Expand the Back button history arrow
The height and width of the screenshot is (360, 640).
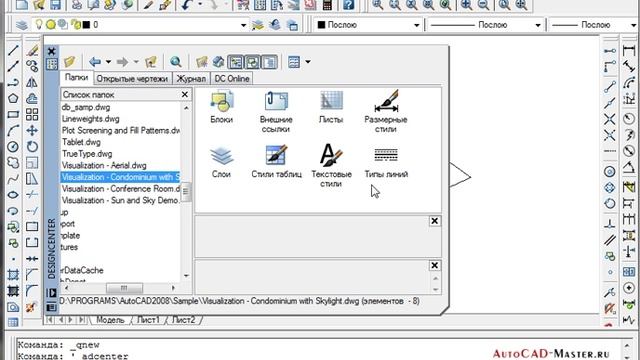[109, 62]
